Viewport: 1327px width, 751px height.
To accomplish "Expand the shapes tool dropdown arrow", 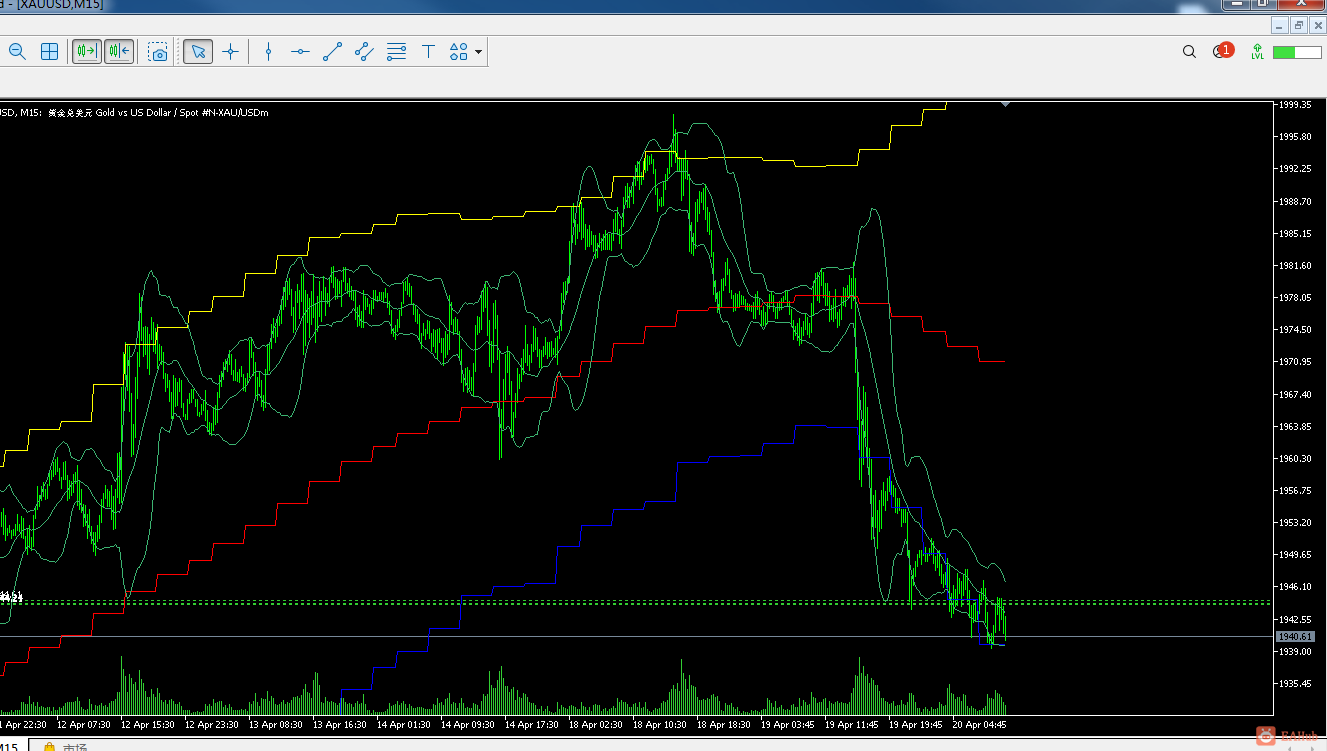I will coord(479,52).
